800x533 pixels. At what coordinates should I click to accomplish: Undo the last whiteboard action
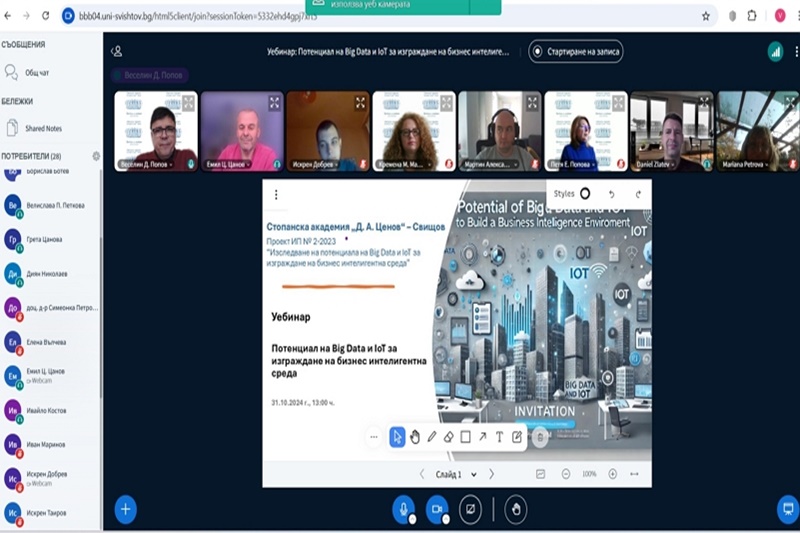pos(612,194)
